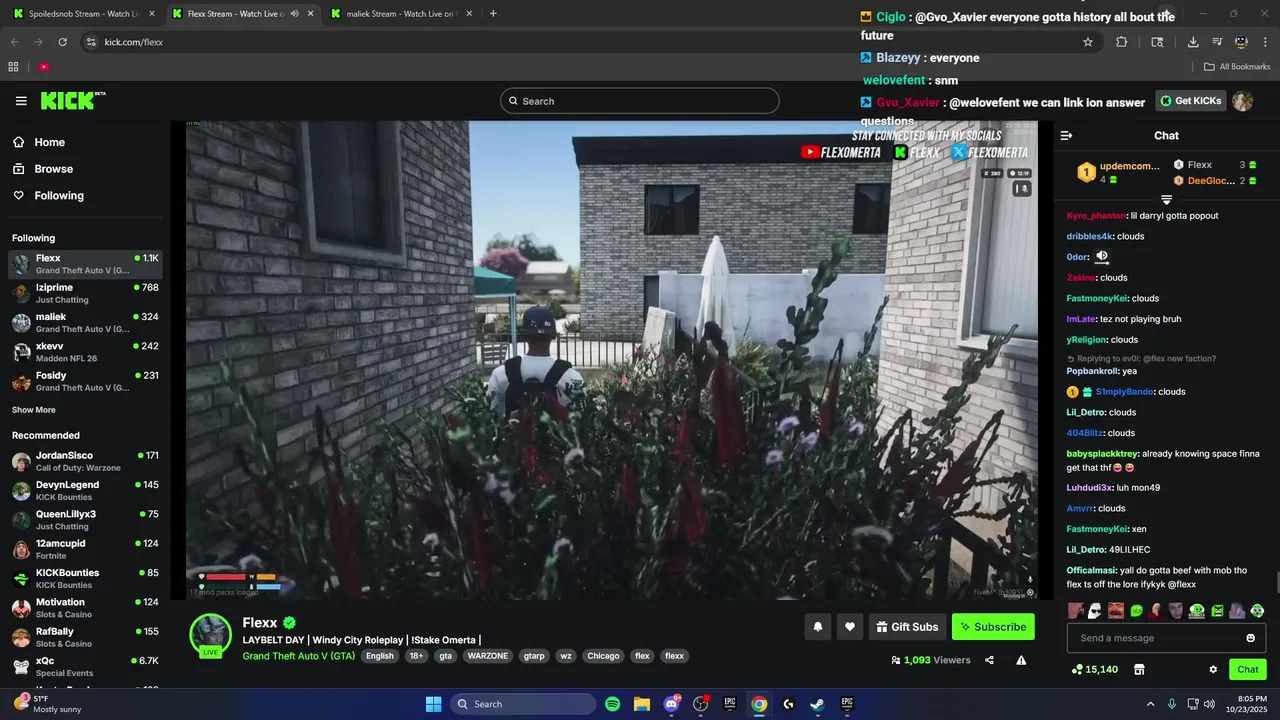Mute audio on Flexx Stream tab
The image size is (1280, 720).
coord(294,14)
